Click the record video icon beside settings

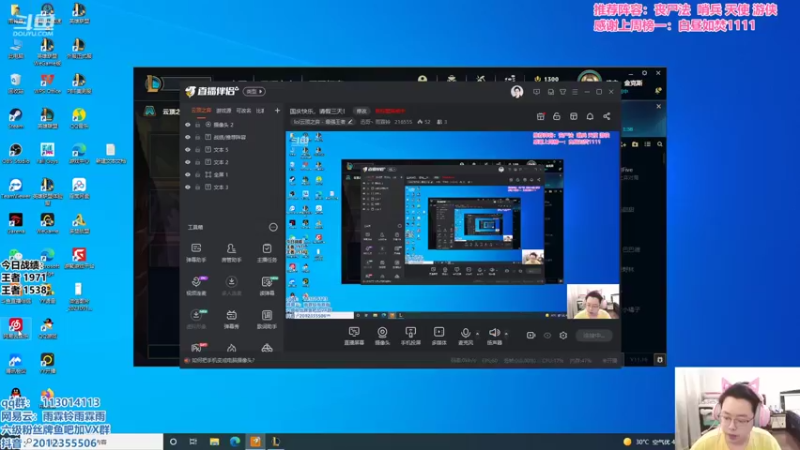(x=531, y=335)
